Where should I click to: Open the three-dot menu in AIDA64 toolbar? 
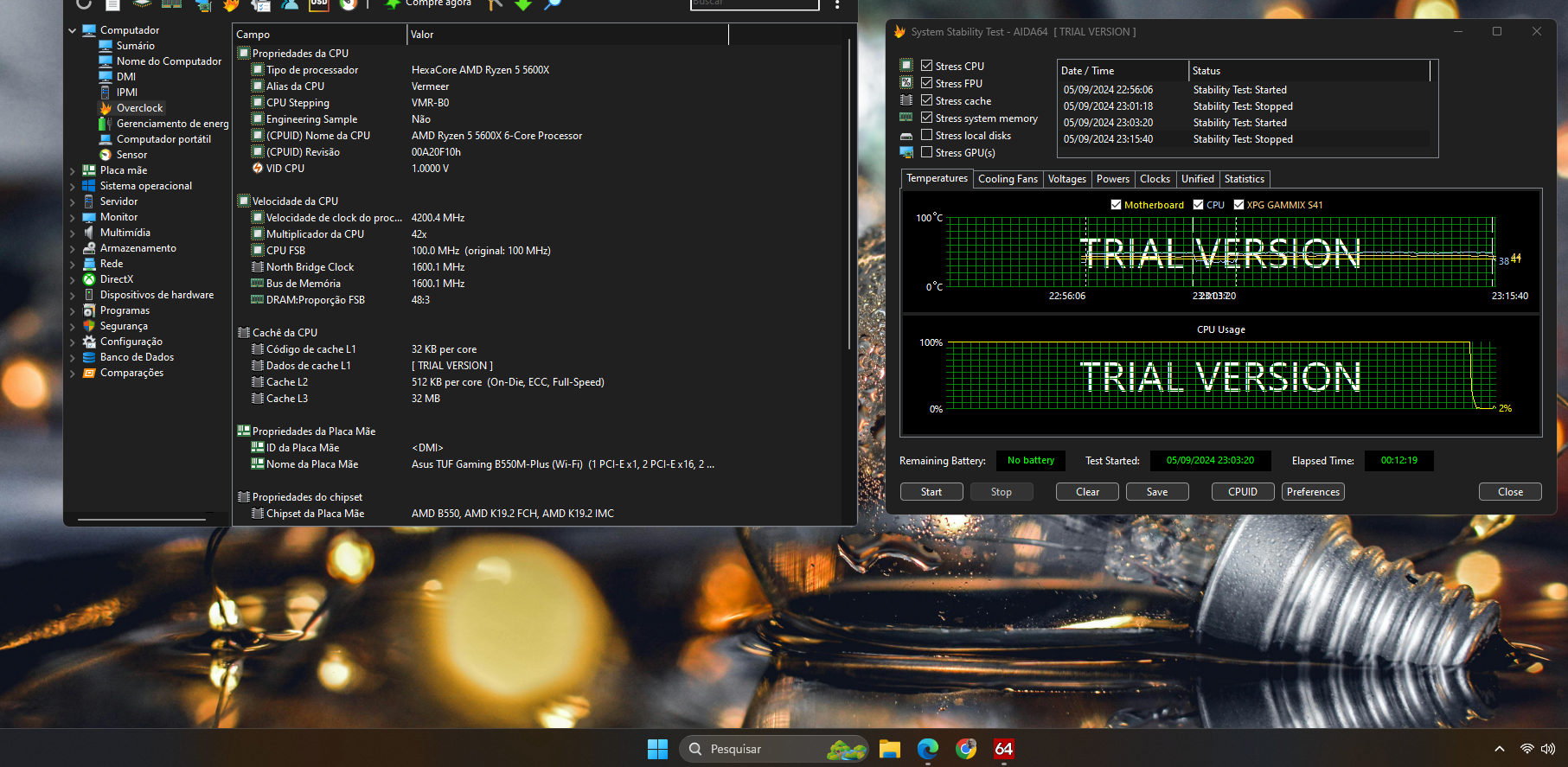837,4
